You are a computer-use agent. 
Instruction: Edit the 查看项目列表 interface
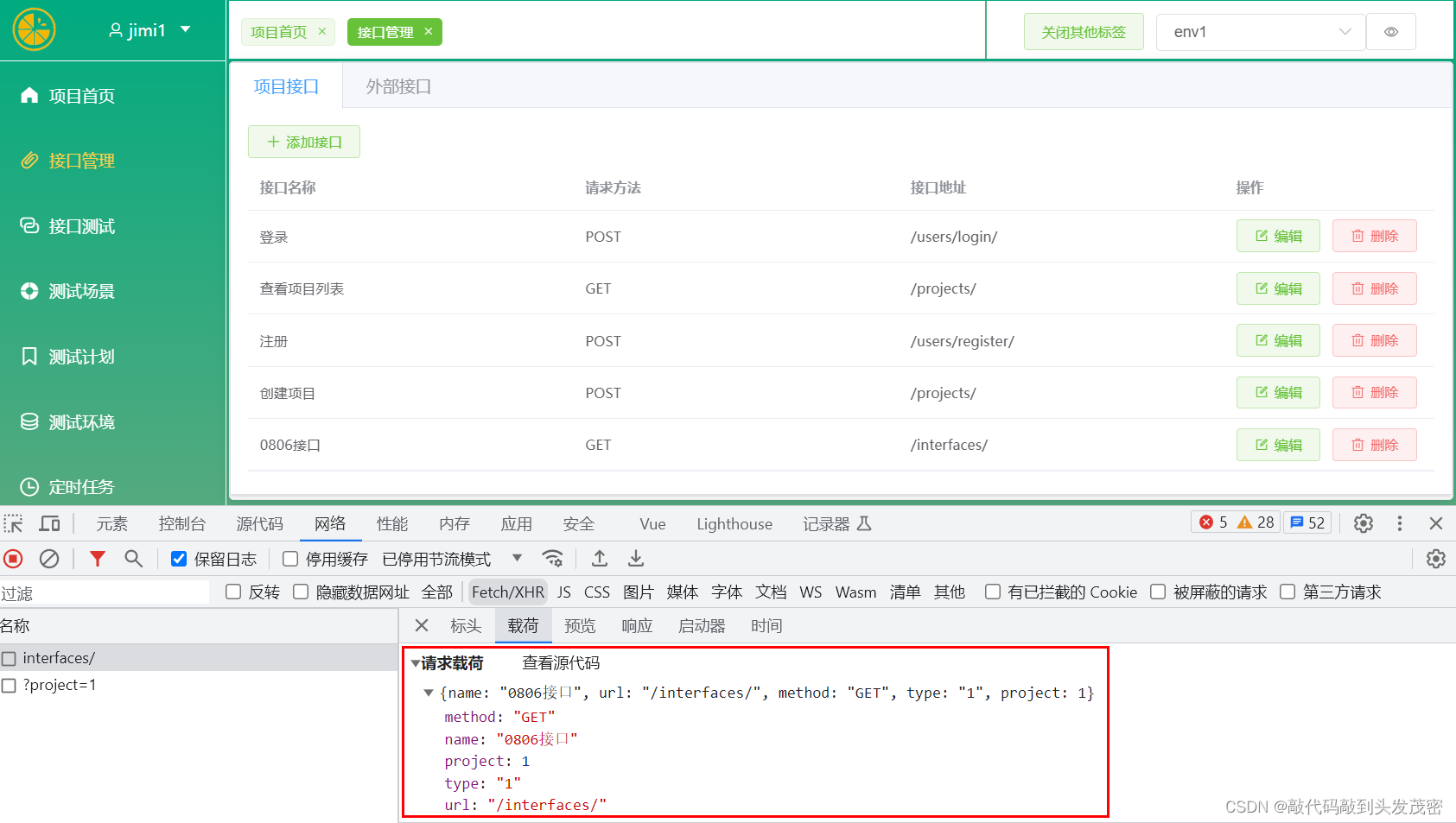[1278, 288]
